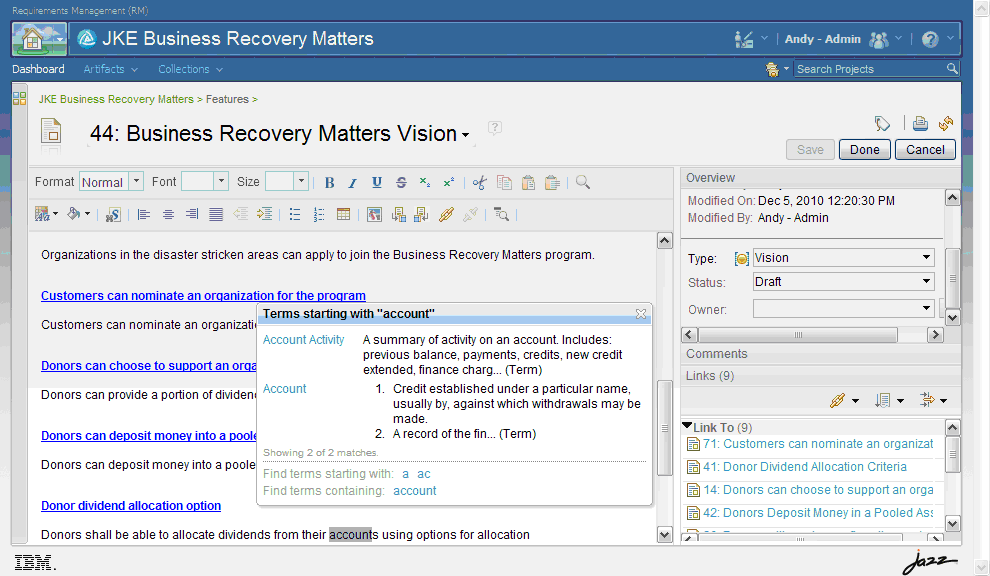The width and height of the screenshot is (990, 576).
Task: Click the editor vertical scrollbar thumb
Action: pos(664,428)
